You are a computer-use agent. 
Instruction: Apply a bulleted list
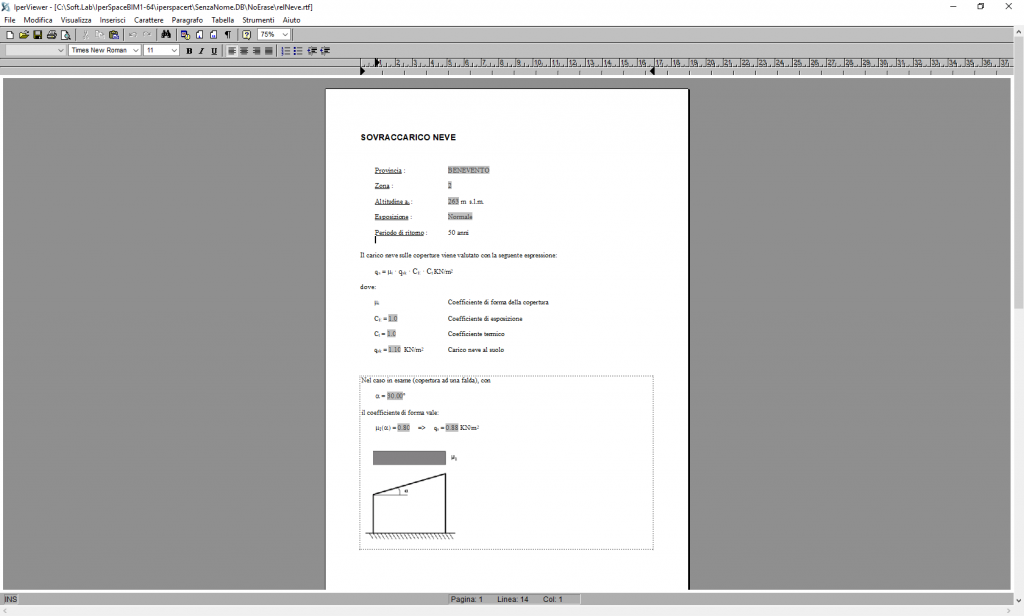(x=298, y=50)
